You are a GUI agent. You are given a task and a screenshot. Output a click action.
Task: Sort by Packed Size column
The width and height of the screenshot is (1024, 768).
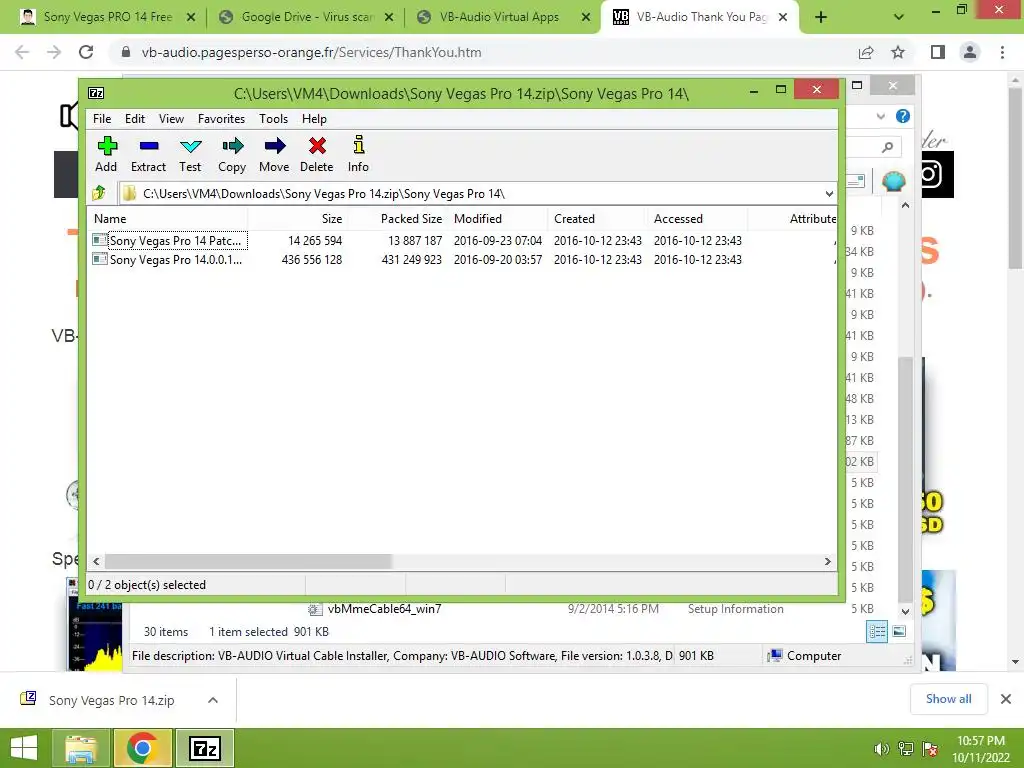(x=397, y=219)
